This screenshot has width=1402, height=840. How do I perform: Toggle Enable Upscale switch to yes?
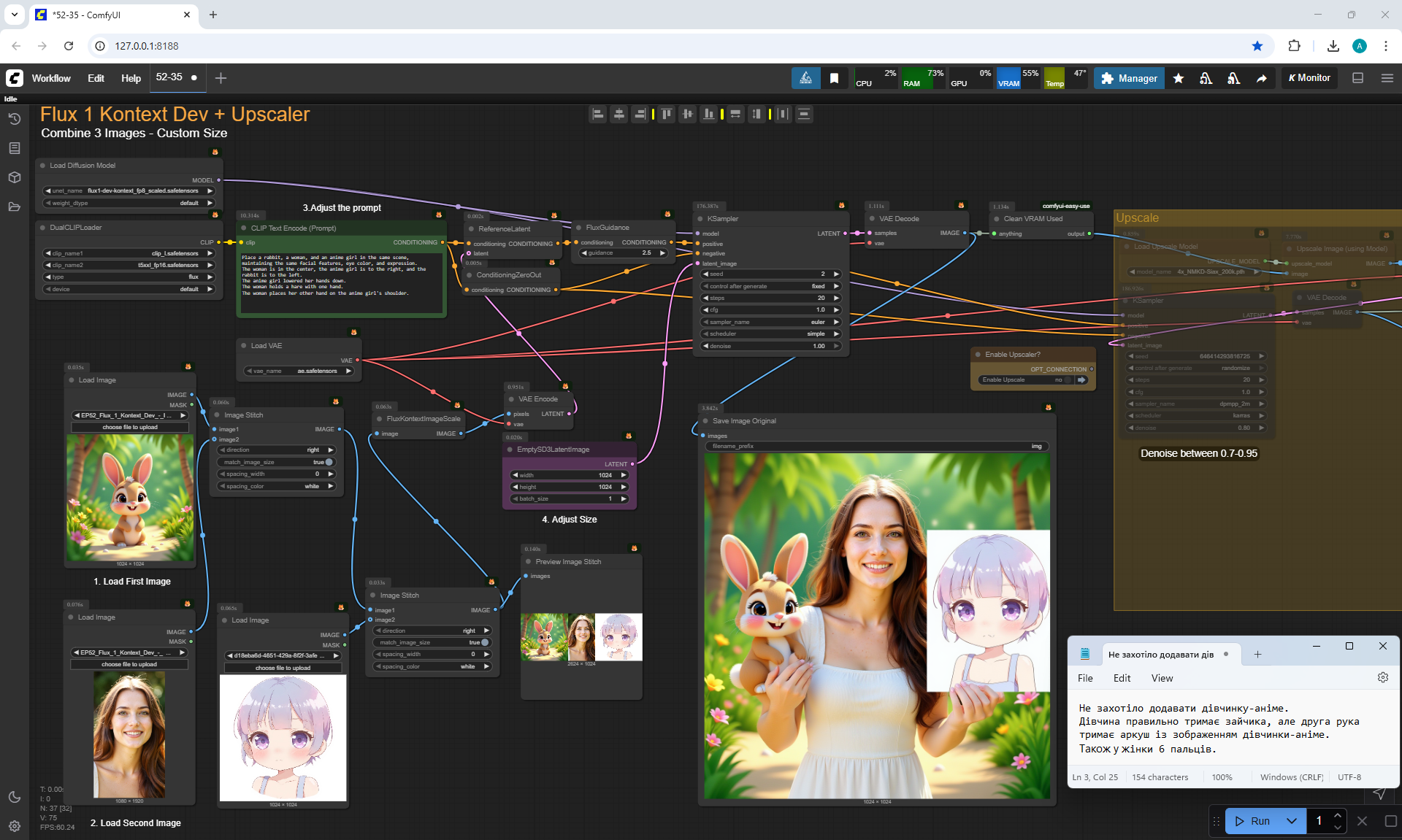point(1068,379)
